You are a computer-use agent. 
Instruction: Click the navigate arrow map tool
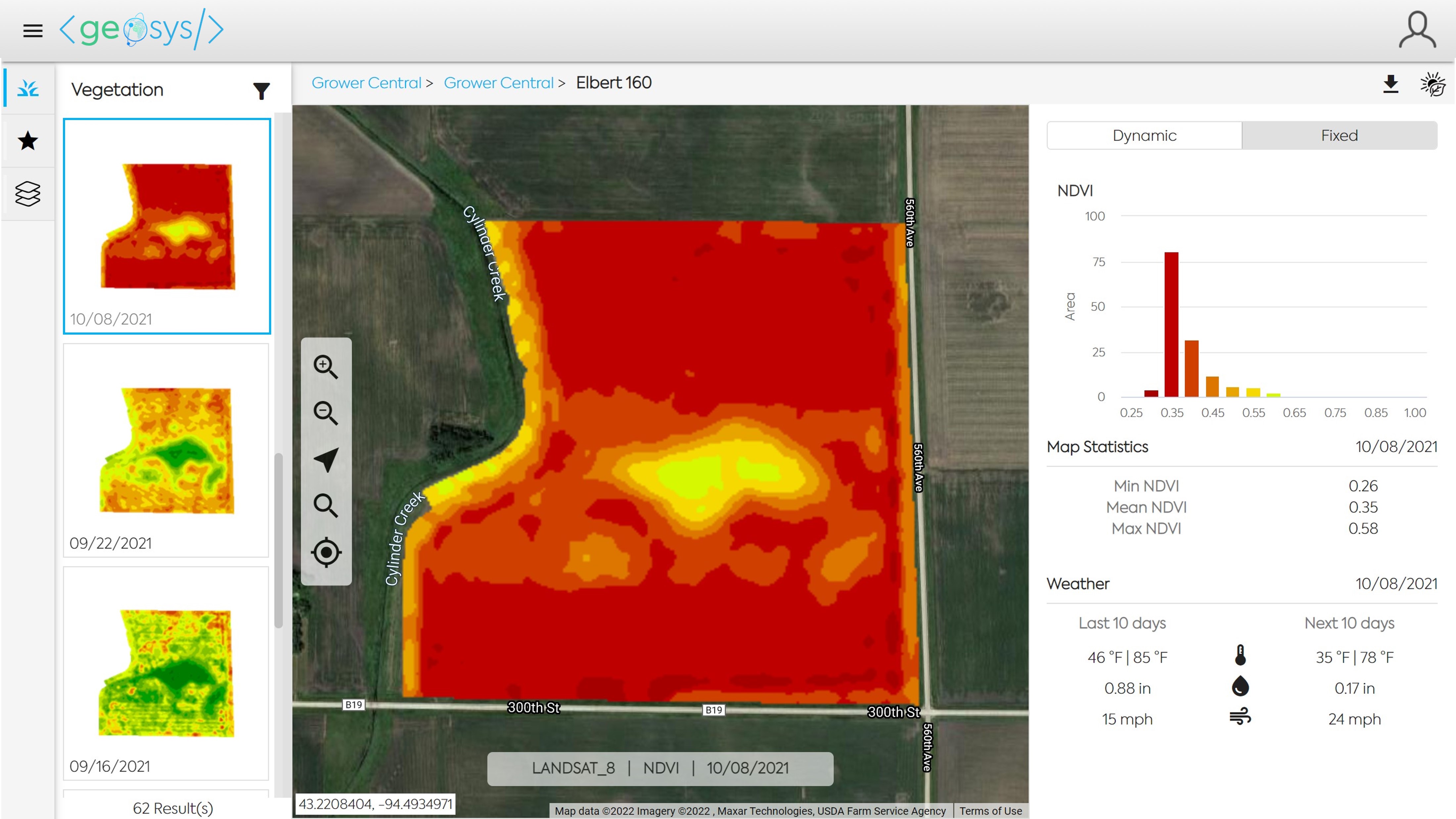click(x=326, y=460)
